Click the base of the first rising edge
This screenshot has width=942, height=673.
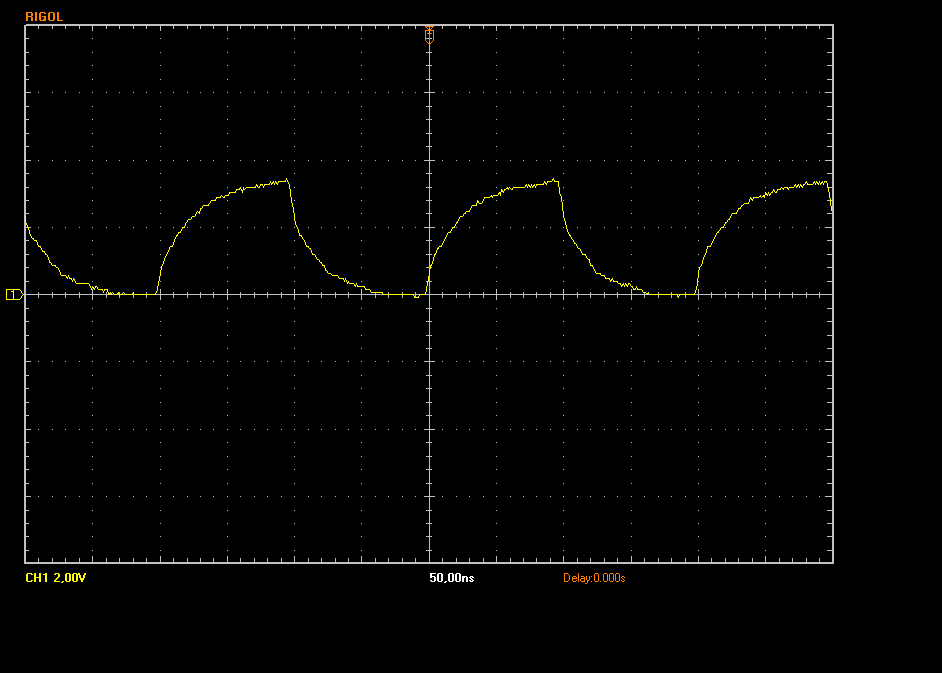[x=158, y=294]
